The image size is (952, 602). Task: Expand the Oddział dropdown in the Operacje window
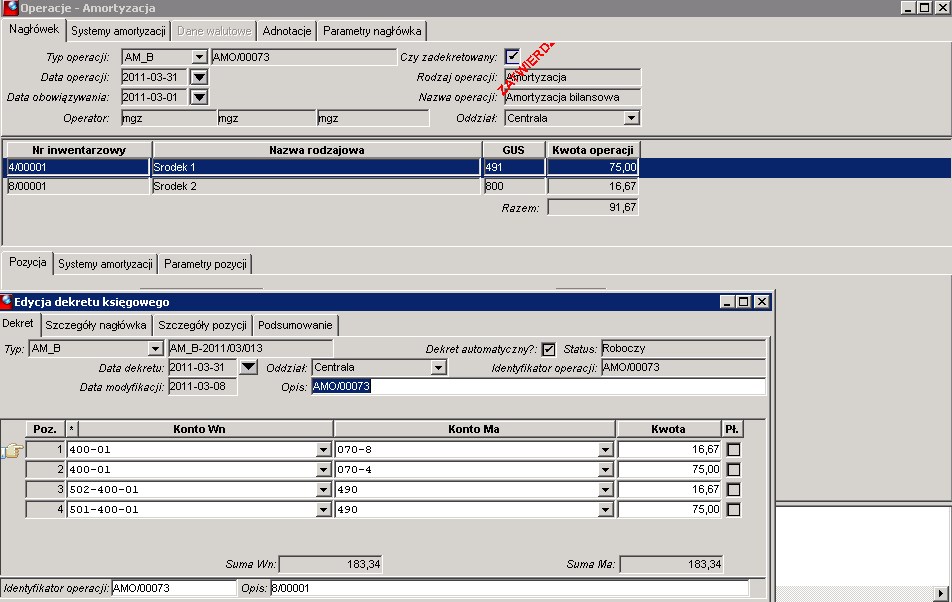[x=631, y=118]
